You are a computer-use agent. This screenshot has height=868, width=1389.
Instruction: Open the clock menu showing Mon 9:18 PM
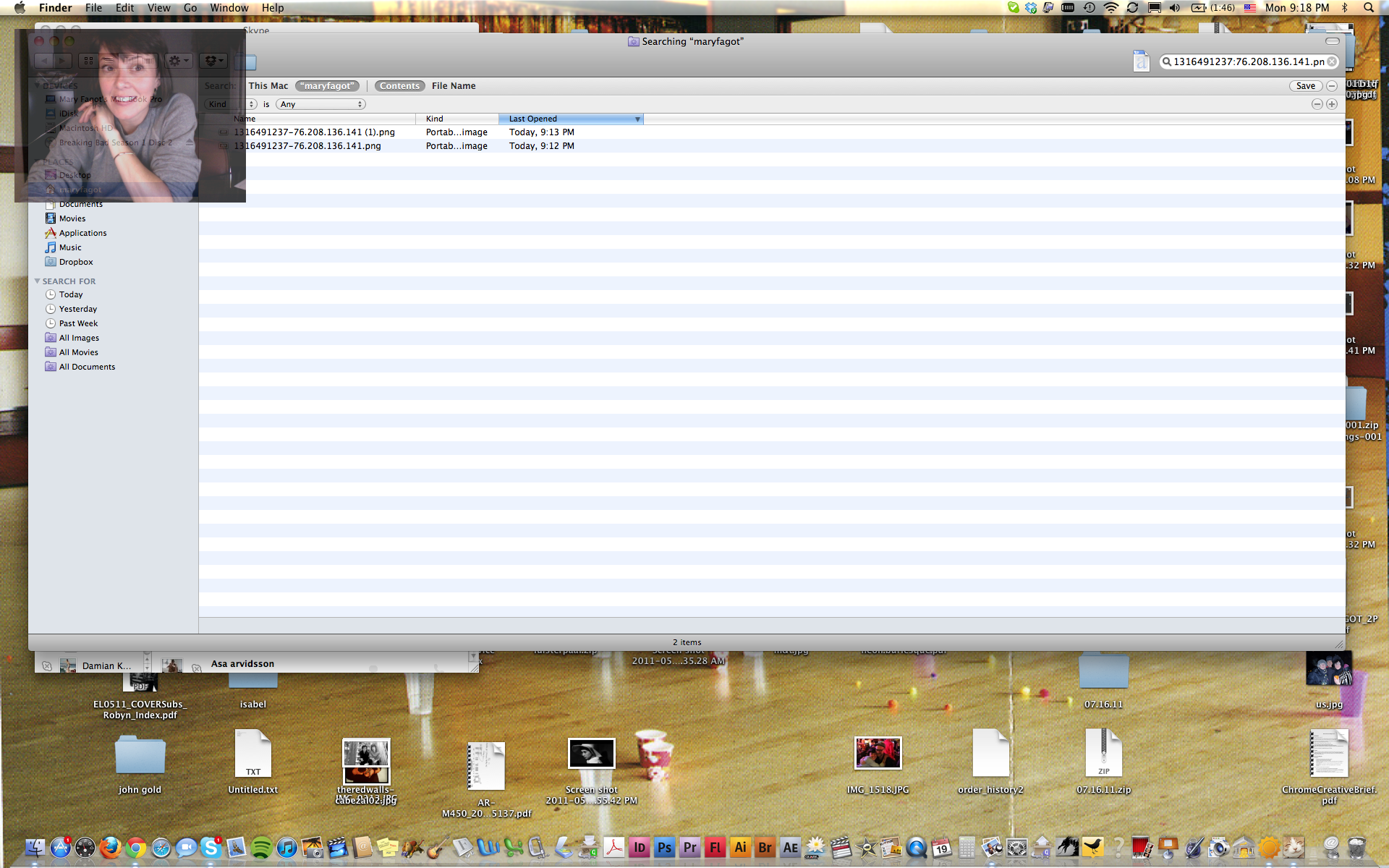1297,8
